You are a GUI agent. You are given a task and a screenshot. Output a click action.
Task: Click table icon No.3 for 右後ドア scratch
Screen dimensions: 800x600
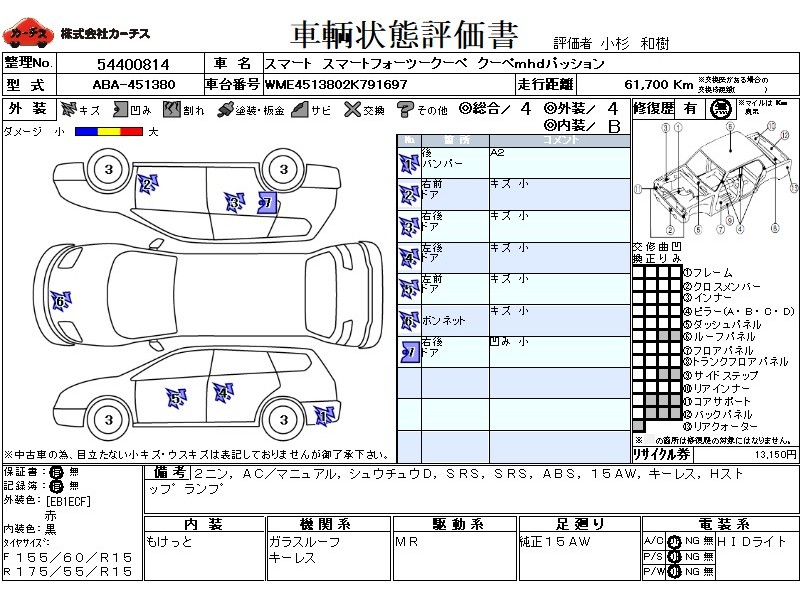click(x=409, y=227)
